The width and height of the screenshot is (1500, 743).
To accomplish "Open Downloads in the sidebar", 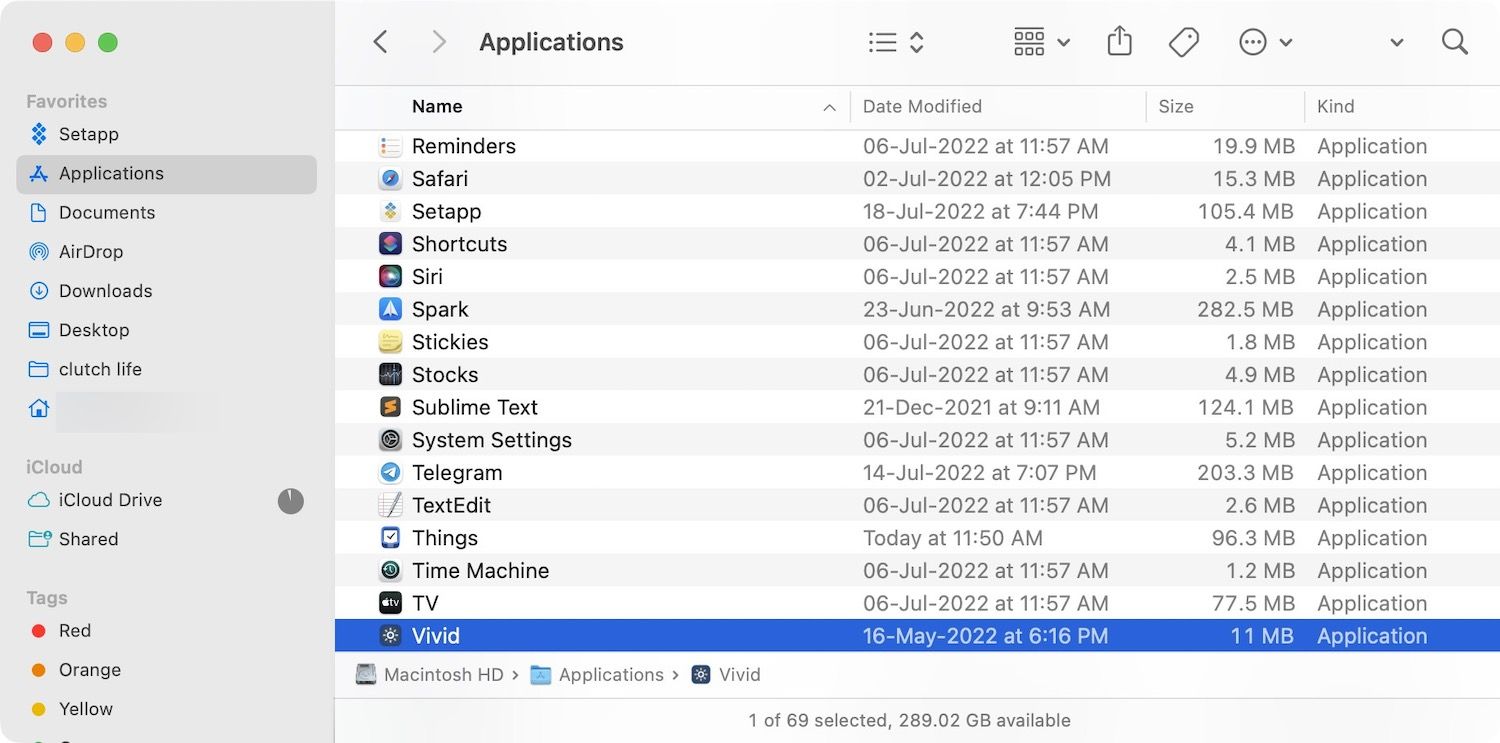I will click(x=105, y=291).
